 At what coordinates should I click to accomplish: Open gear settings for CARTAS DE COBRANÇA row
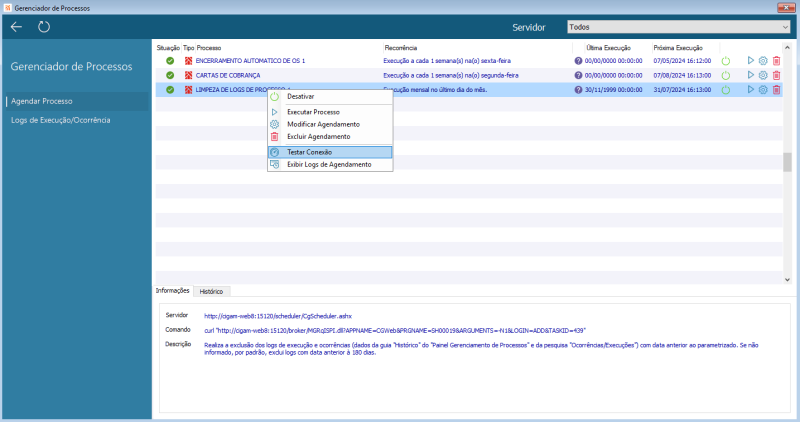pyautogui.click(x=763, y=75)
